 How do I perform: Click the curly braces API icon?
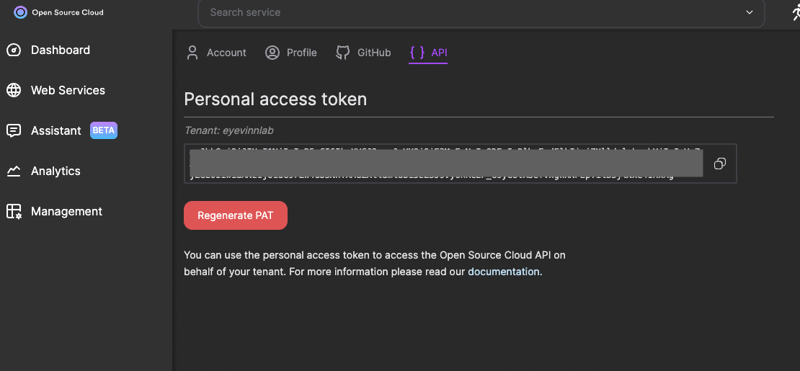tap(417, 53)
